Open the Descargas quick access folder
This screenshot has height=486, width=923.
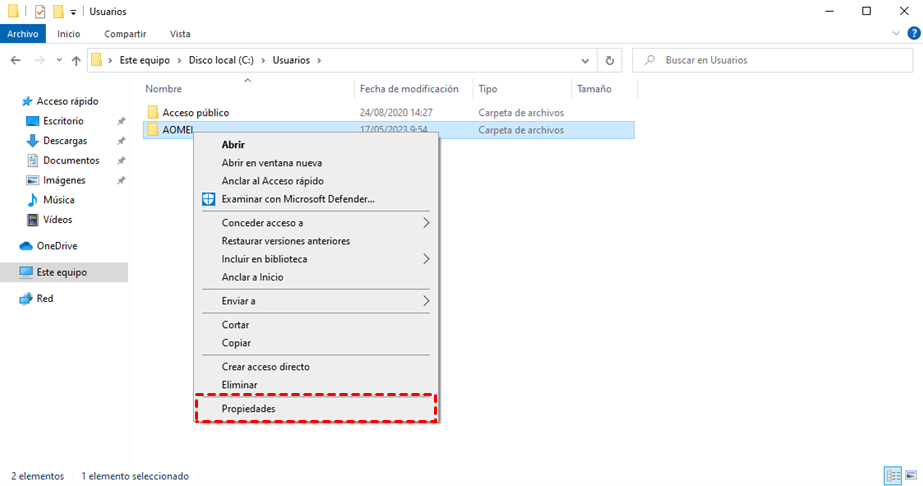pyautogui.click(x=64, y=141)
